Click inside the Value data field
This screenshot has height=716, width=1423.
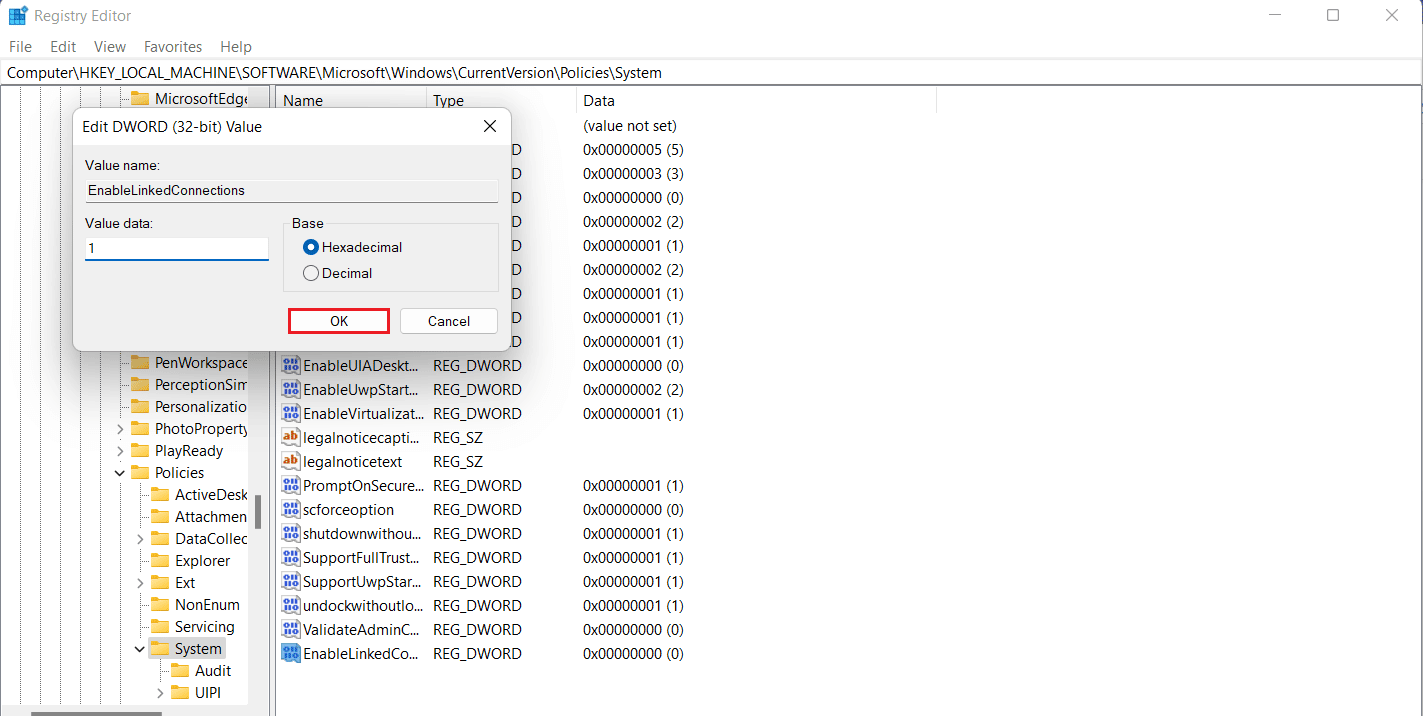pyautogui.click(x=176, y=248)
